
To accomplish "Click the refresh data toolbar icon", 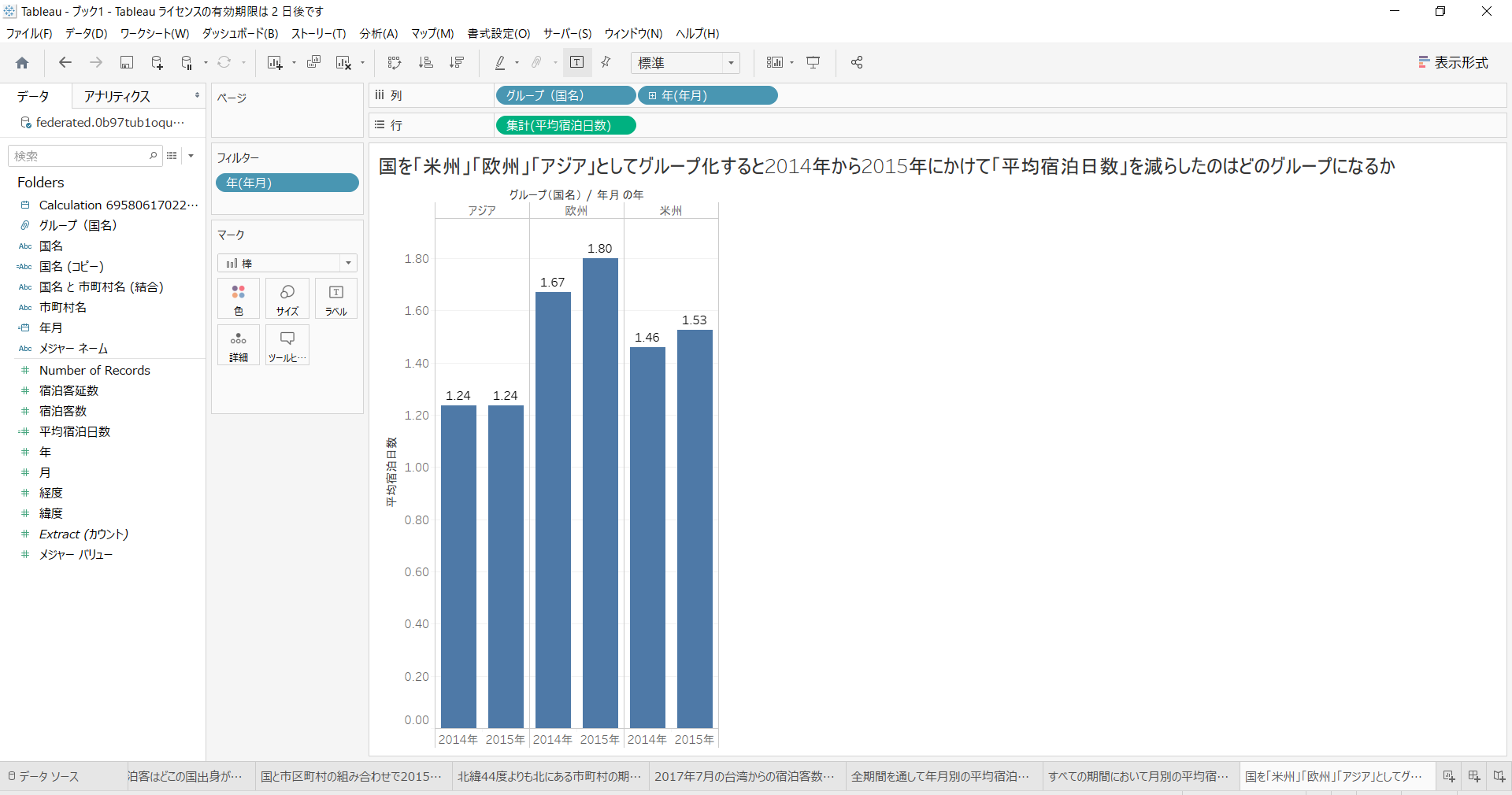I will tap(224, 63).
